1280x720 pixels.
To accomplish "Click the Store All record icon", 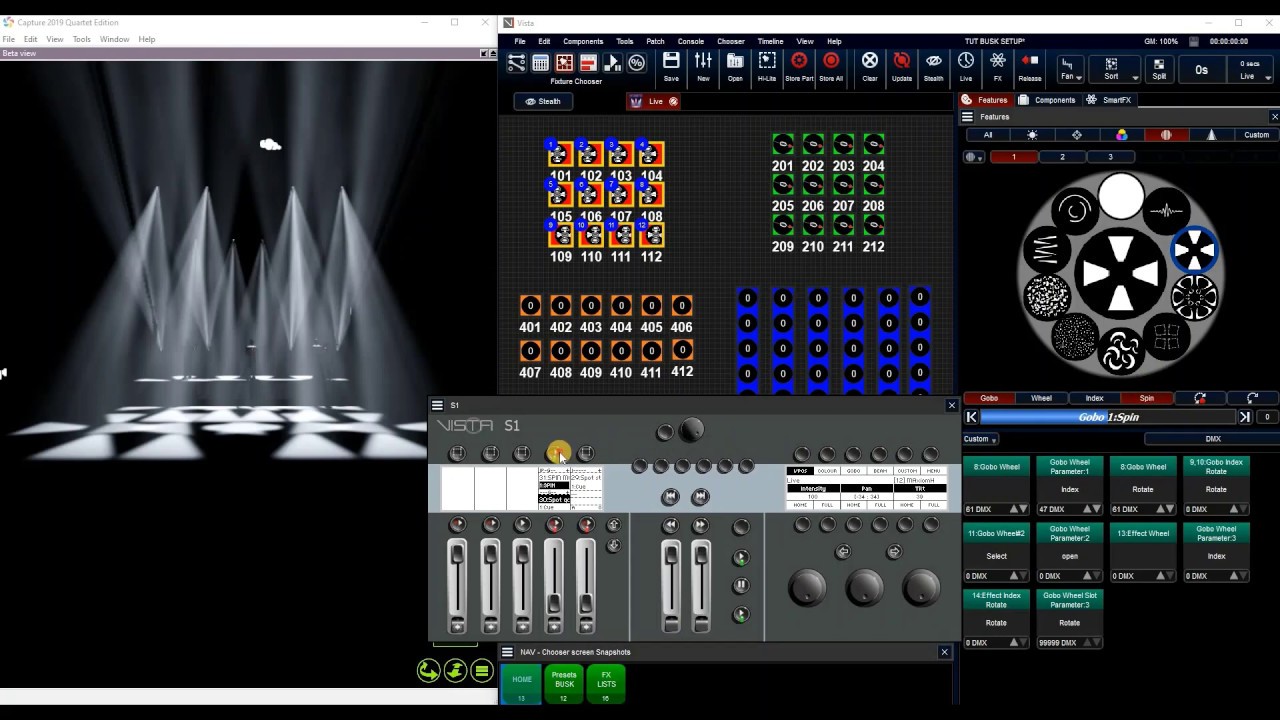I will 831,67.
